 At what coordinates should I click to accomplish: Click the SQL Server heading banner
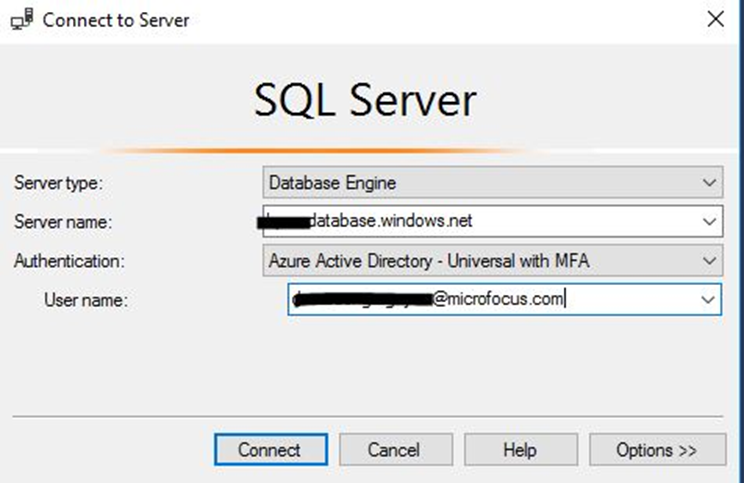pyautogui.click(x=365, y=100)
